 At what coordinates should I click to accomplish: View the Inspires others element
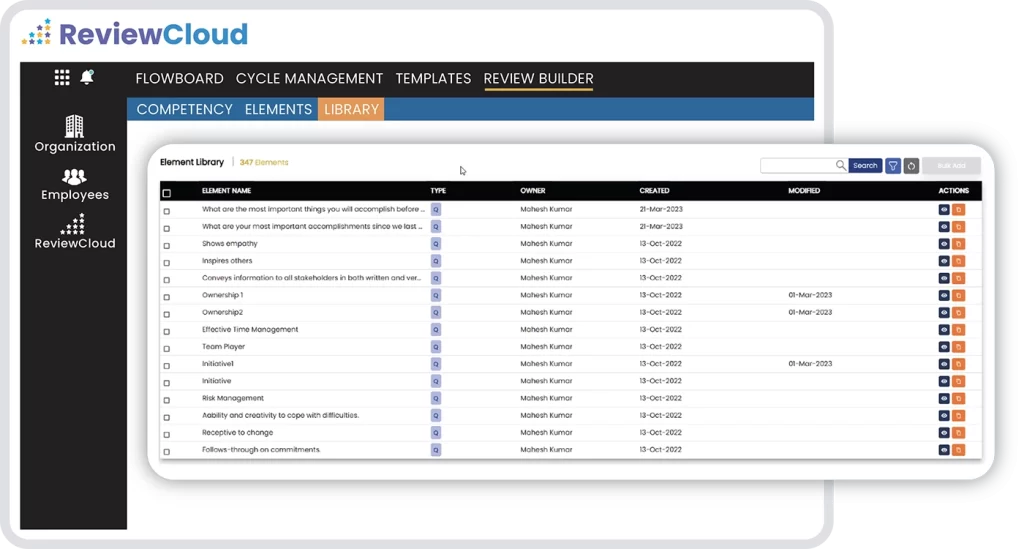click(x=944, y=261)
